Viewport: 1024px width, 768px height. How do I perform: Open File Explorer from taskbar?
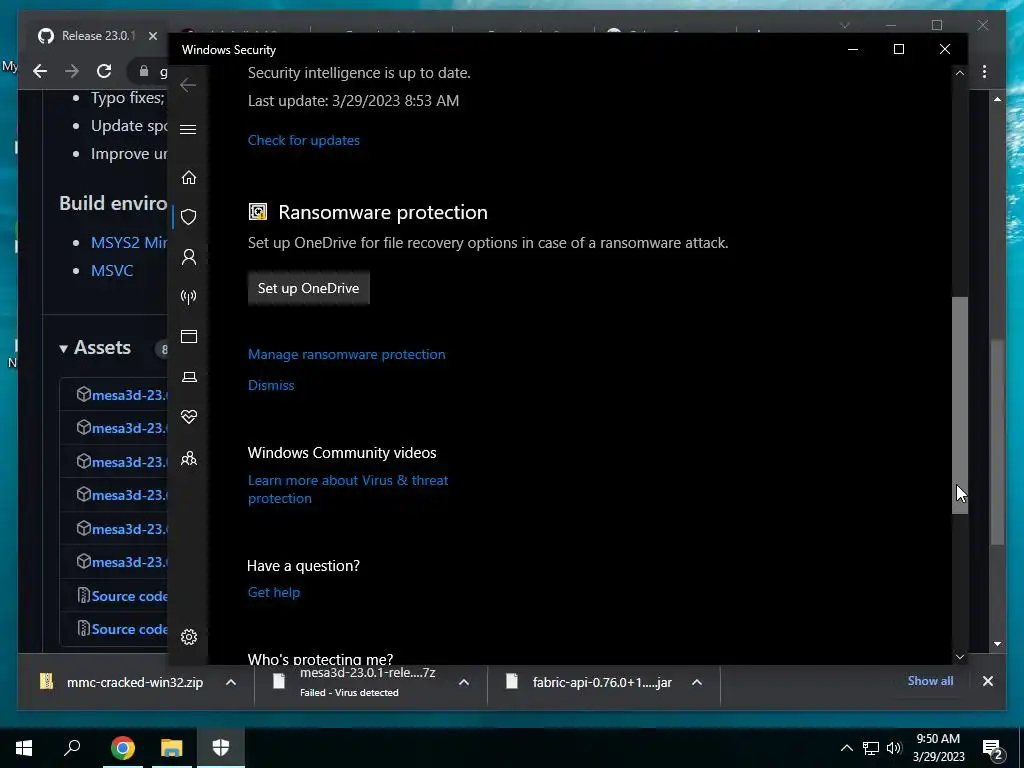tap(172, 748)
